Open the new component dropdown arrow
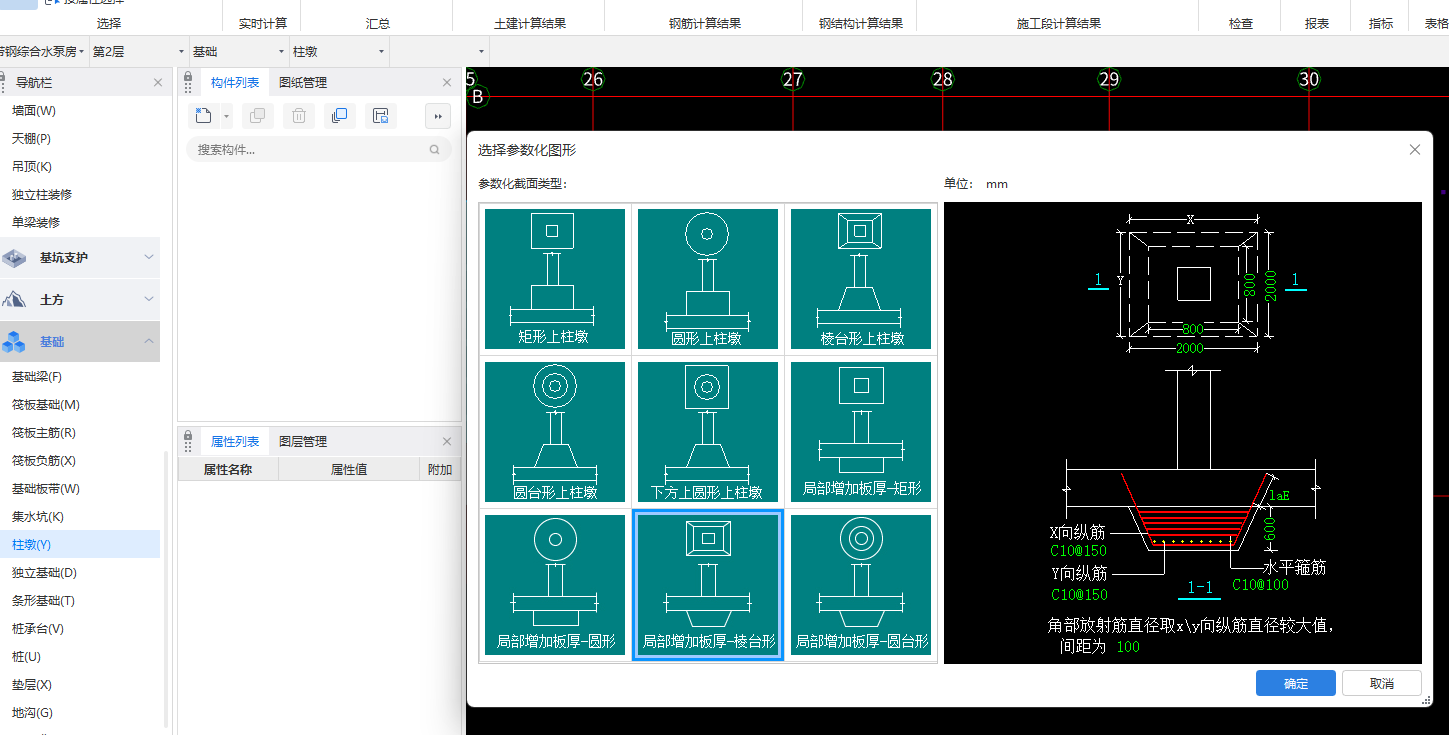 tap(226, 117)
